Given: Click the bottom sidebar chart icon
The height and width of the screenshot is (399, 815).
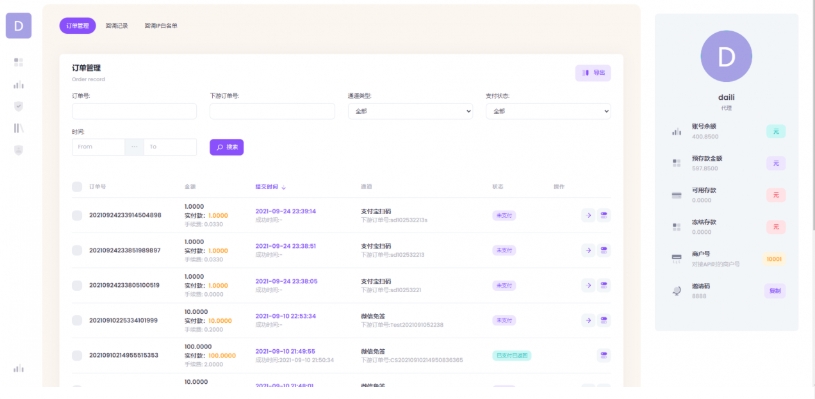Looking at the screenshot, I should click(x=19, y=368).
